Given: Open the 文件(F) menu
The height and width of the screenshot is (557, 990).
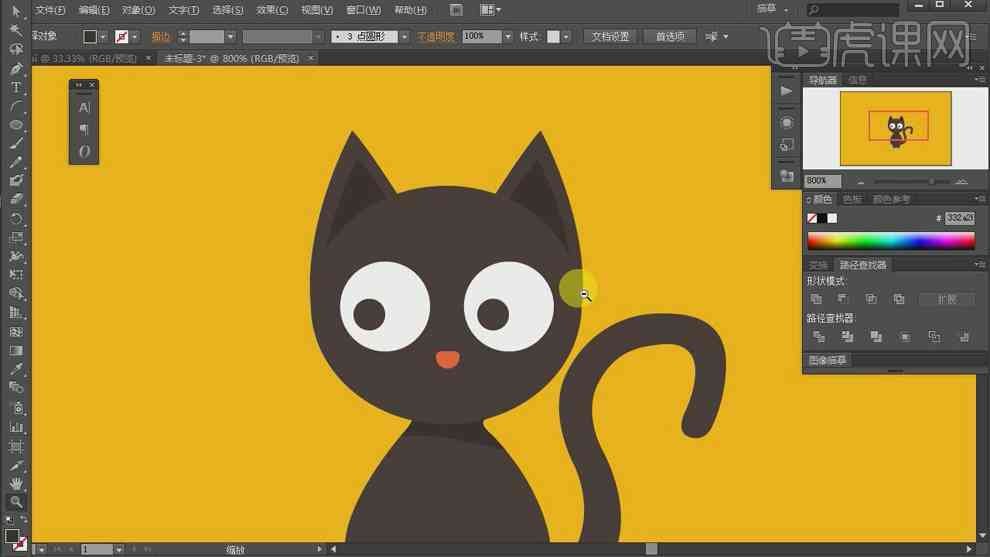Looking at the screenshot, I should pyautogui.click(x=50, y=10).
